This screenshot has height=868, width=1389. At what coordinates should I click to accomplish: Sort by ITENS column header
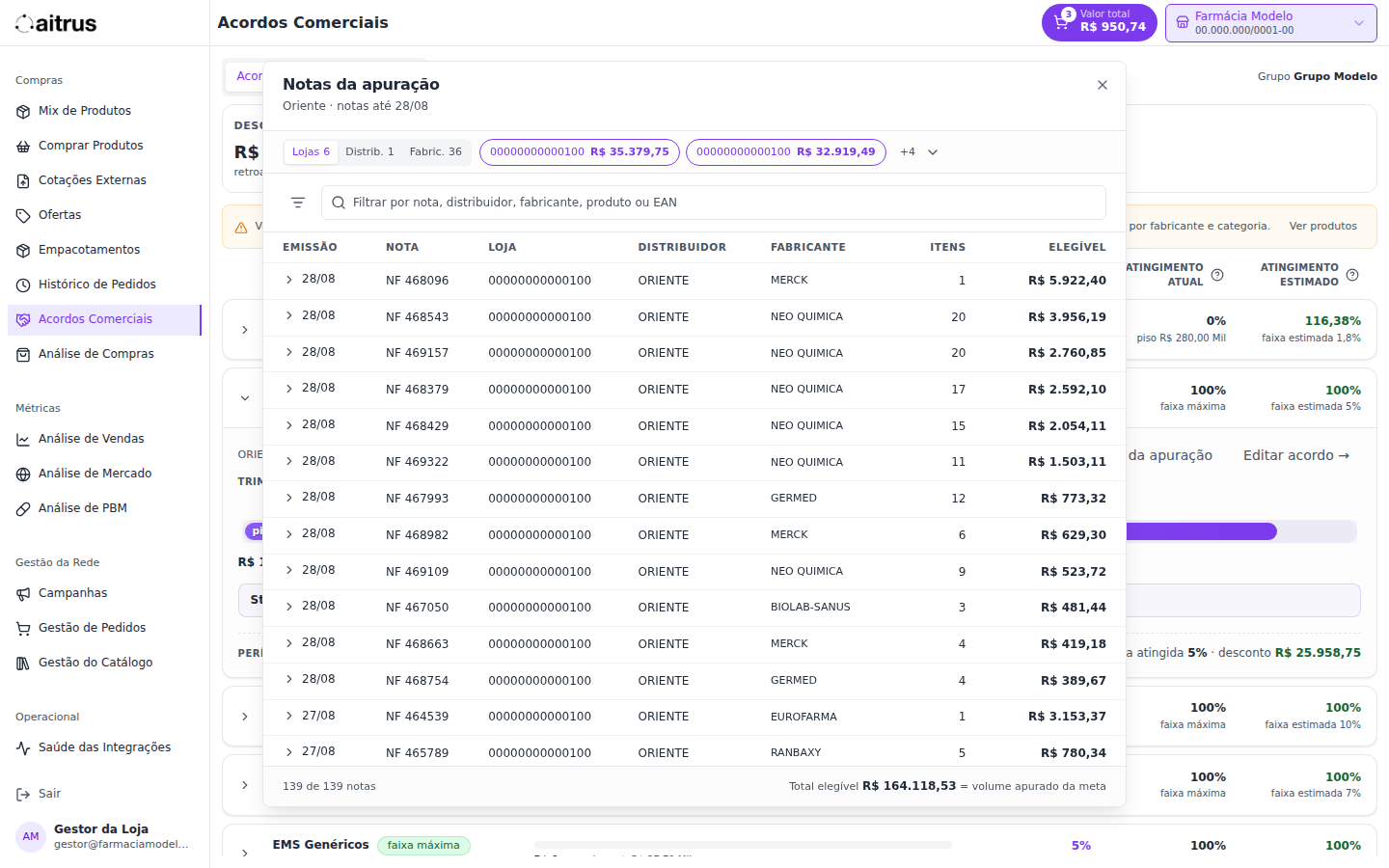pyautogui.click(x=947, y=247)
